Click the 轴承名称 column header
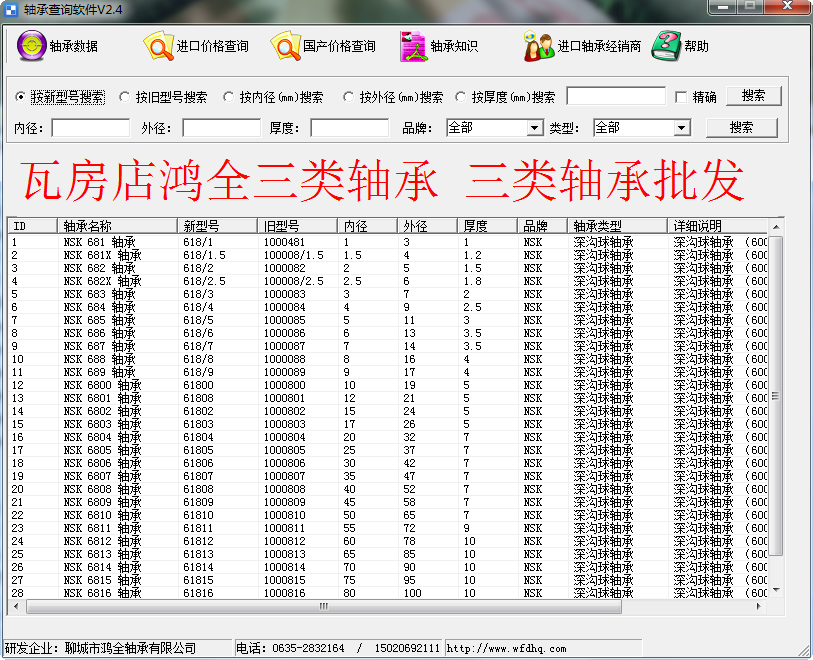 pyautogui.click(x=118, y=226)
